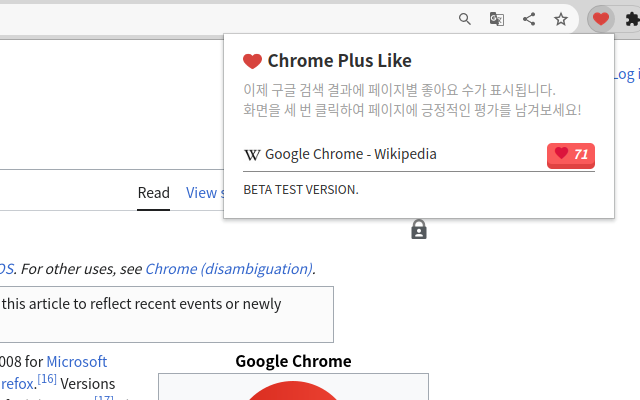
Task: Select the Read tab on Wikipedia
Action: (x=153, y=193)
